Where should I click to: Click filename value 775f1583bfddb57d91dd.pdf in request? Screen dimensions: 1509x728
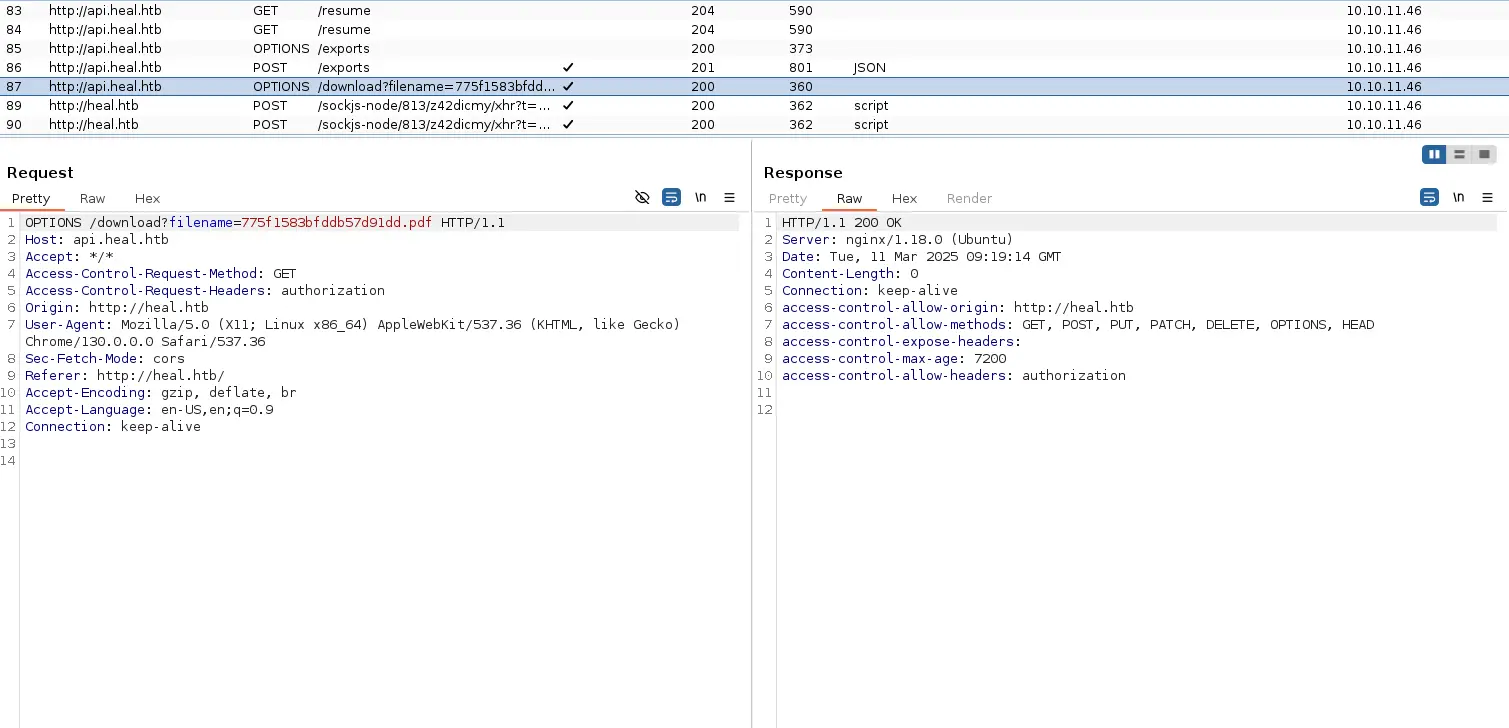click(x=336, y=223)
